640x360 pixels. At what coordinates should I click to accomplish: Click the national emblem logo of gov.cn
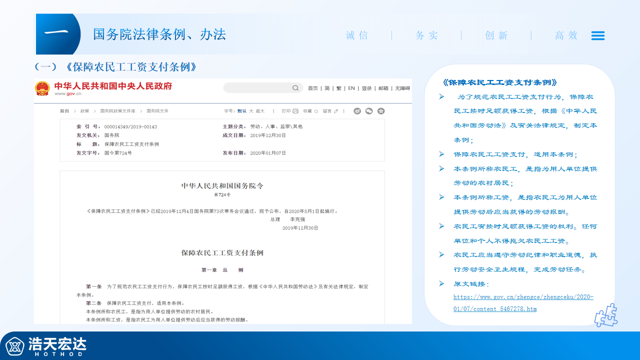(42, 88)
